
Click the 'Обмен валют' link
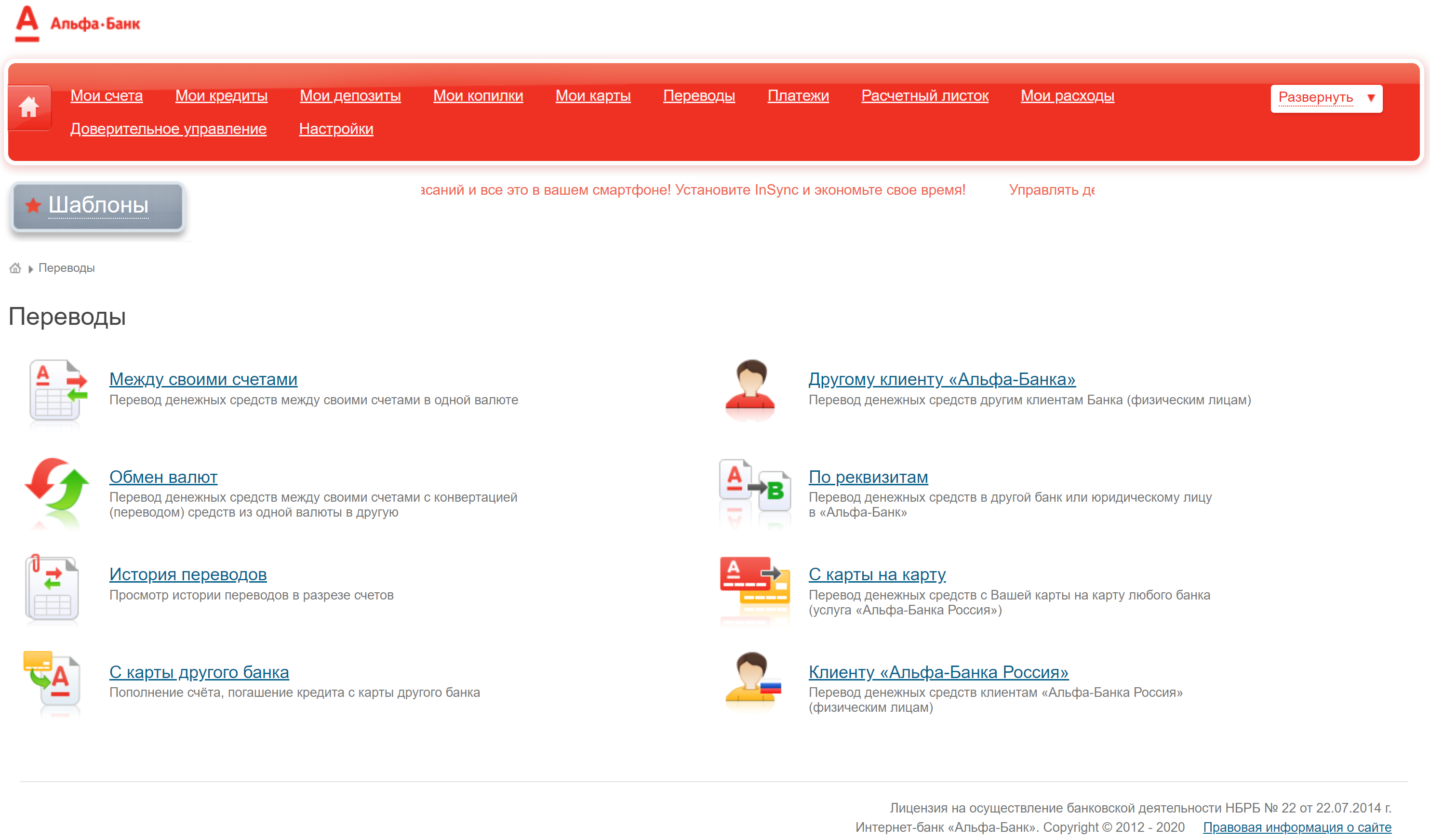click(x=163, y=477)
